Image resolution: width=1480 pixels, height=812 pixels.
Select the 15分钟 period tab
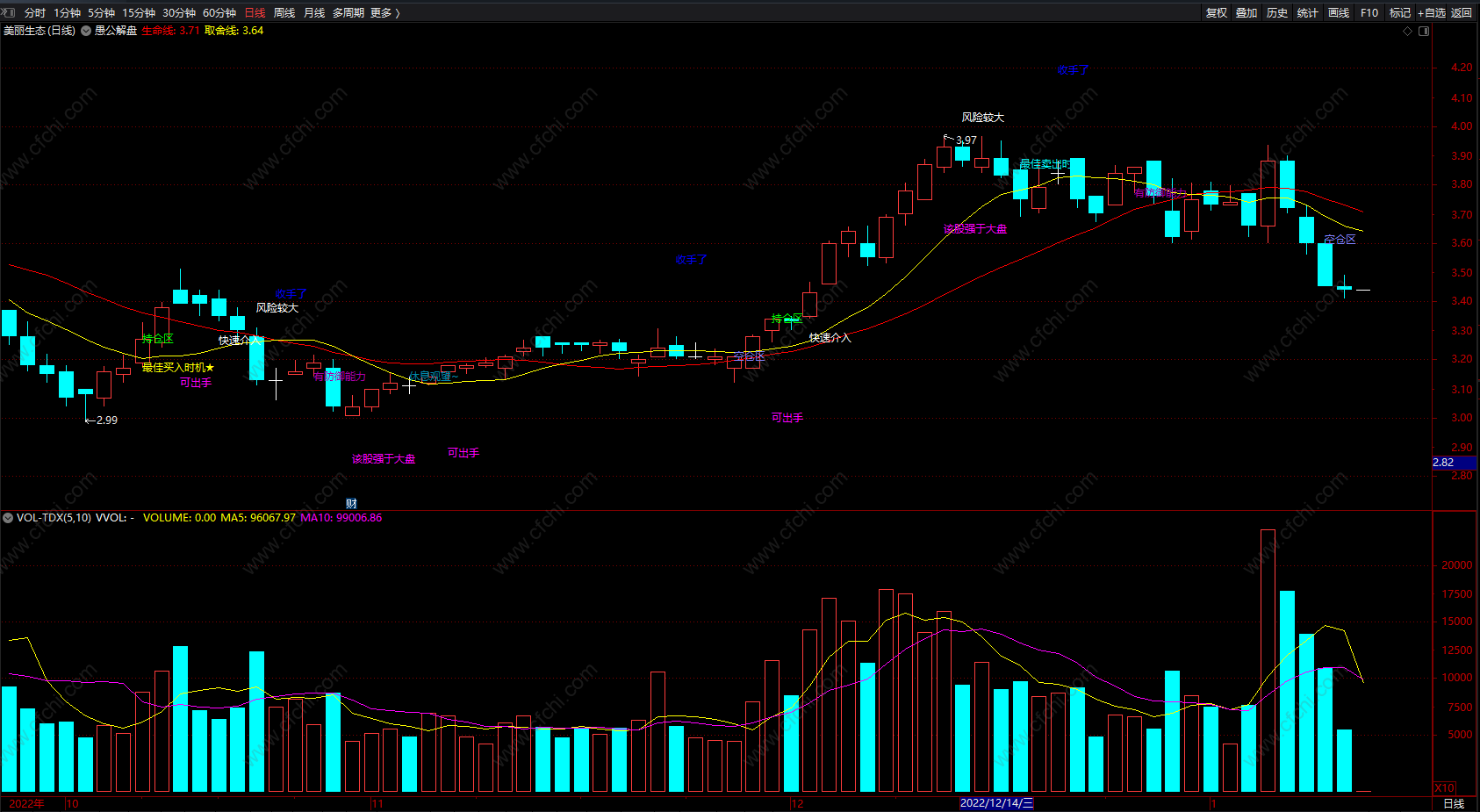point(139,12)
